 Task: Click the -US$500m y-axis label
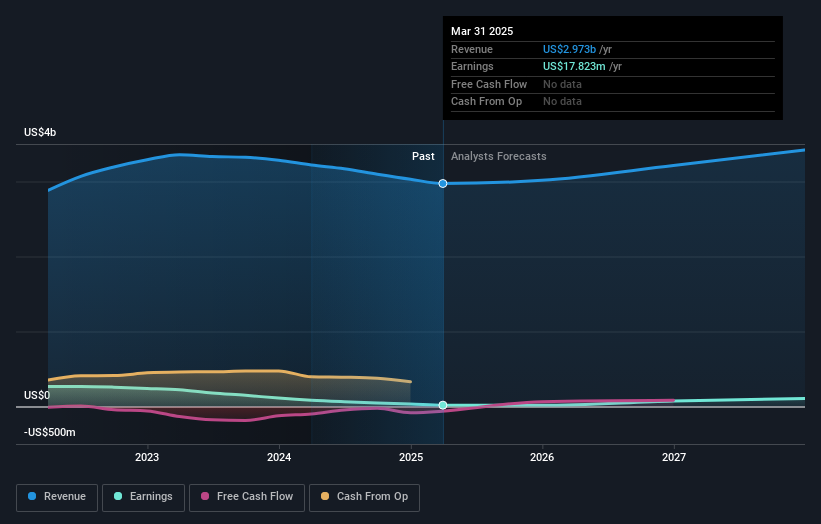(x=50, y=432)
